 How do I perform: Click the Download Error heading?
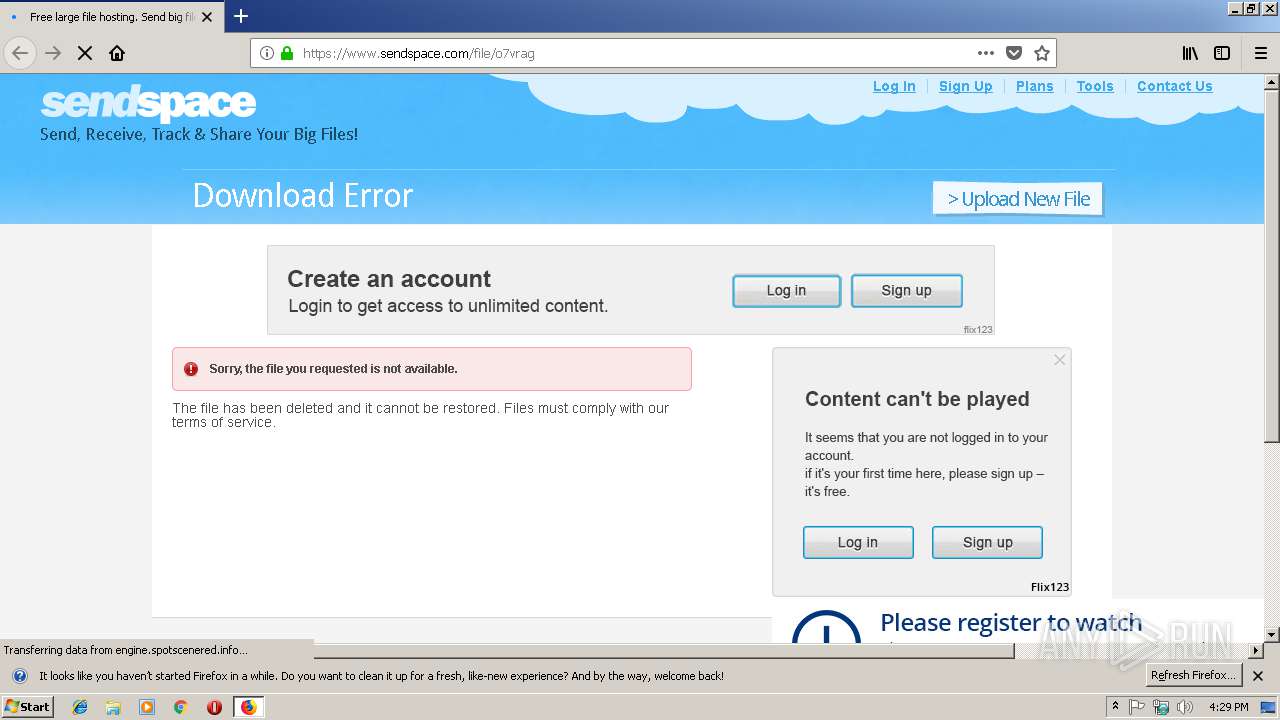pyautogui.click(x=303, y=196)
